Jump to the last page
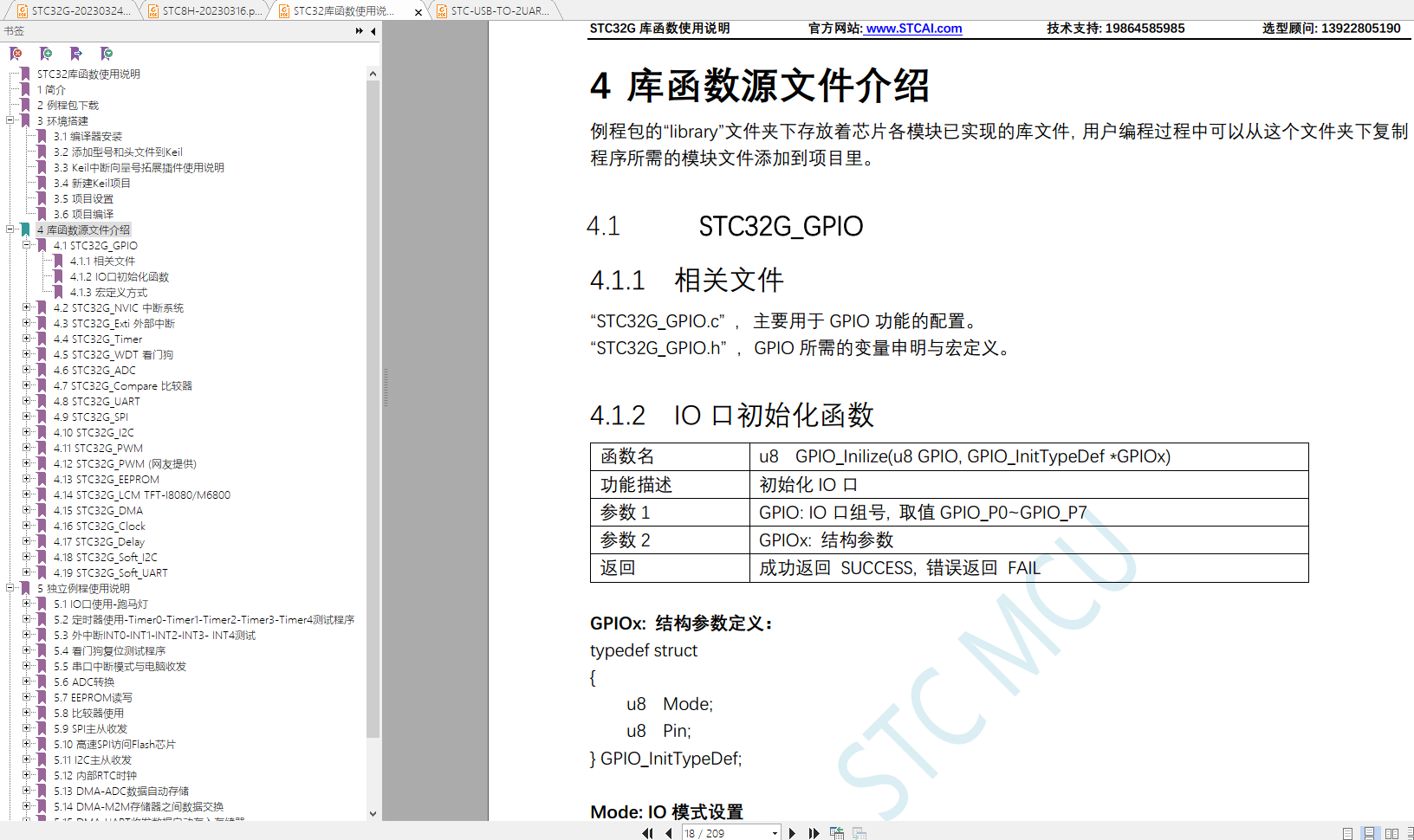Image resolution: width=1414 pixels, height=840 pixels. 814,833
